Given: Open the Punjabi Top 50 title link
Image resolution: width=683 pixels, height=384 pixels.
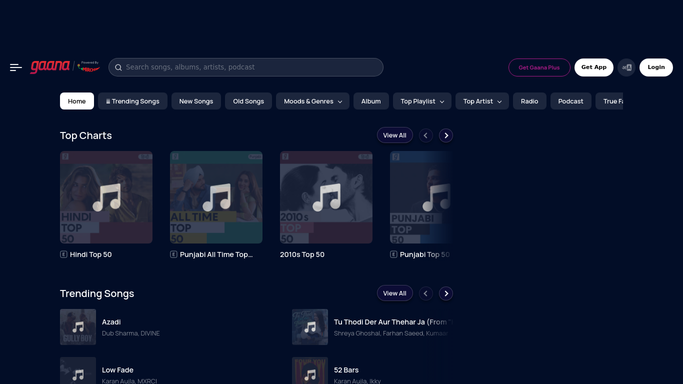Looking at the screenshot, I should tap(425, 255).
